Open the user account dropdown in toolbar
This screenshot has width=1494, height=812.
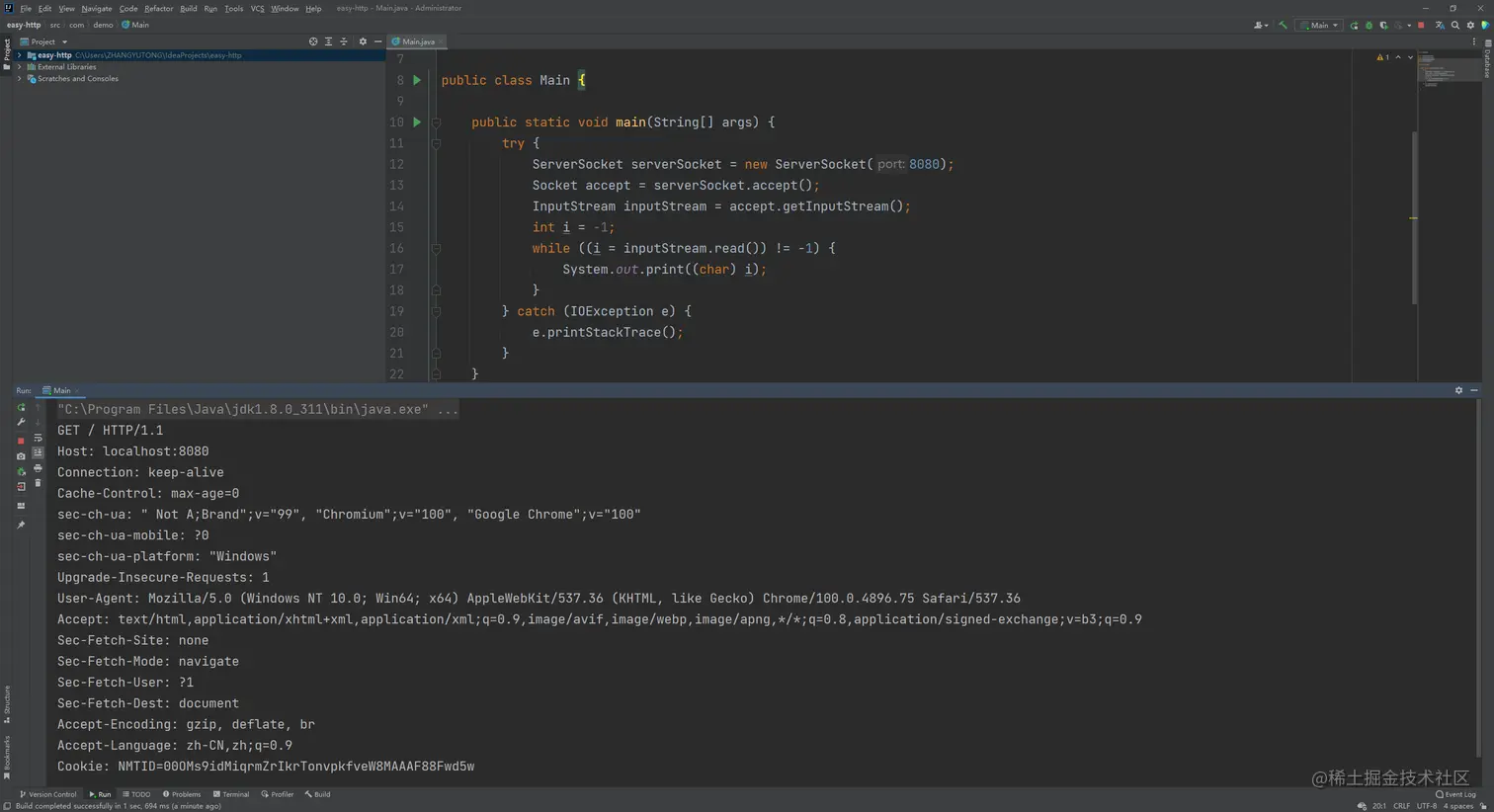click(x=1261, y=26)
